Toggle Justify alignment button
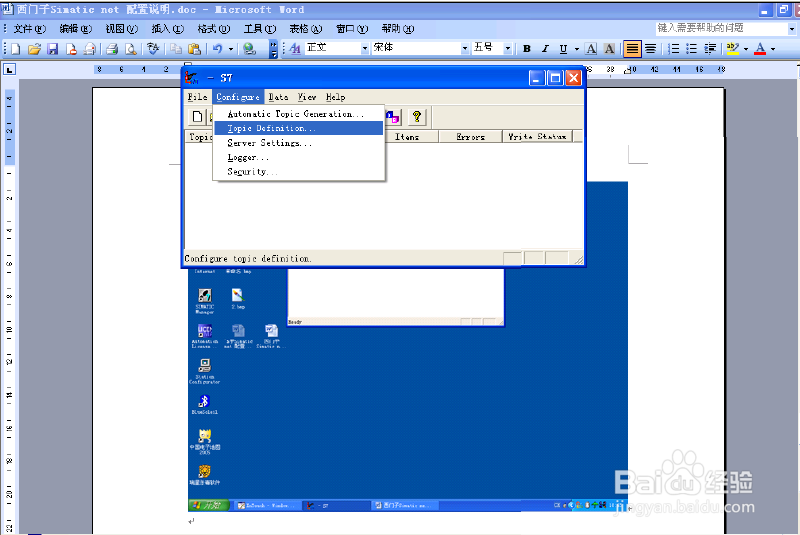 pyautogui.click(x=632, y=49)
